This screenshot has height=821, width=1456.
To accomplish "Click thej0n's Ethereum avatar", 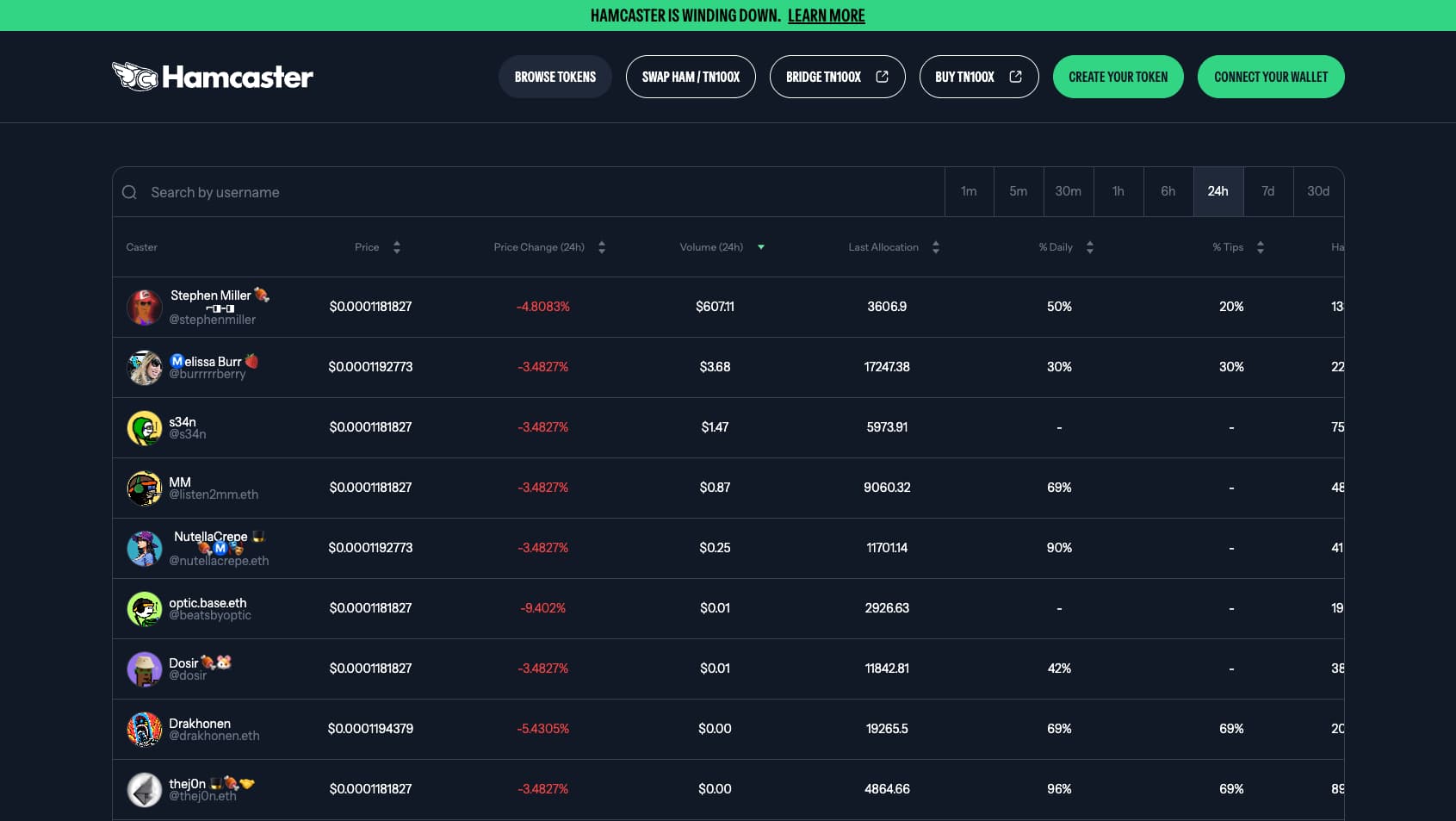I will tap(145, 789).
